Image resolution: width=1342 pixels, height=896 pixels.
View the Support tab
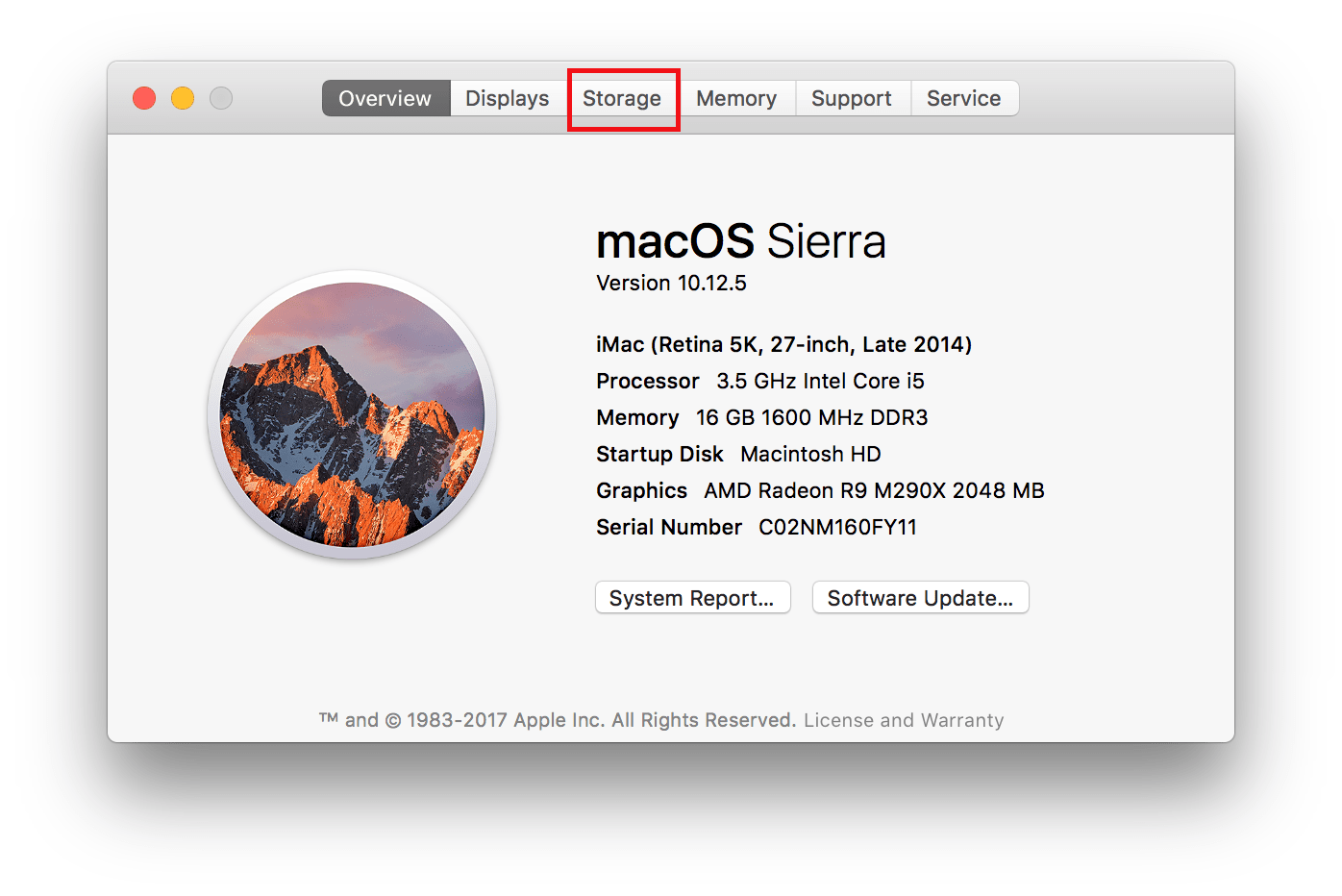pos(851,98)
